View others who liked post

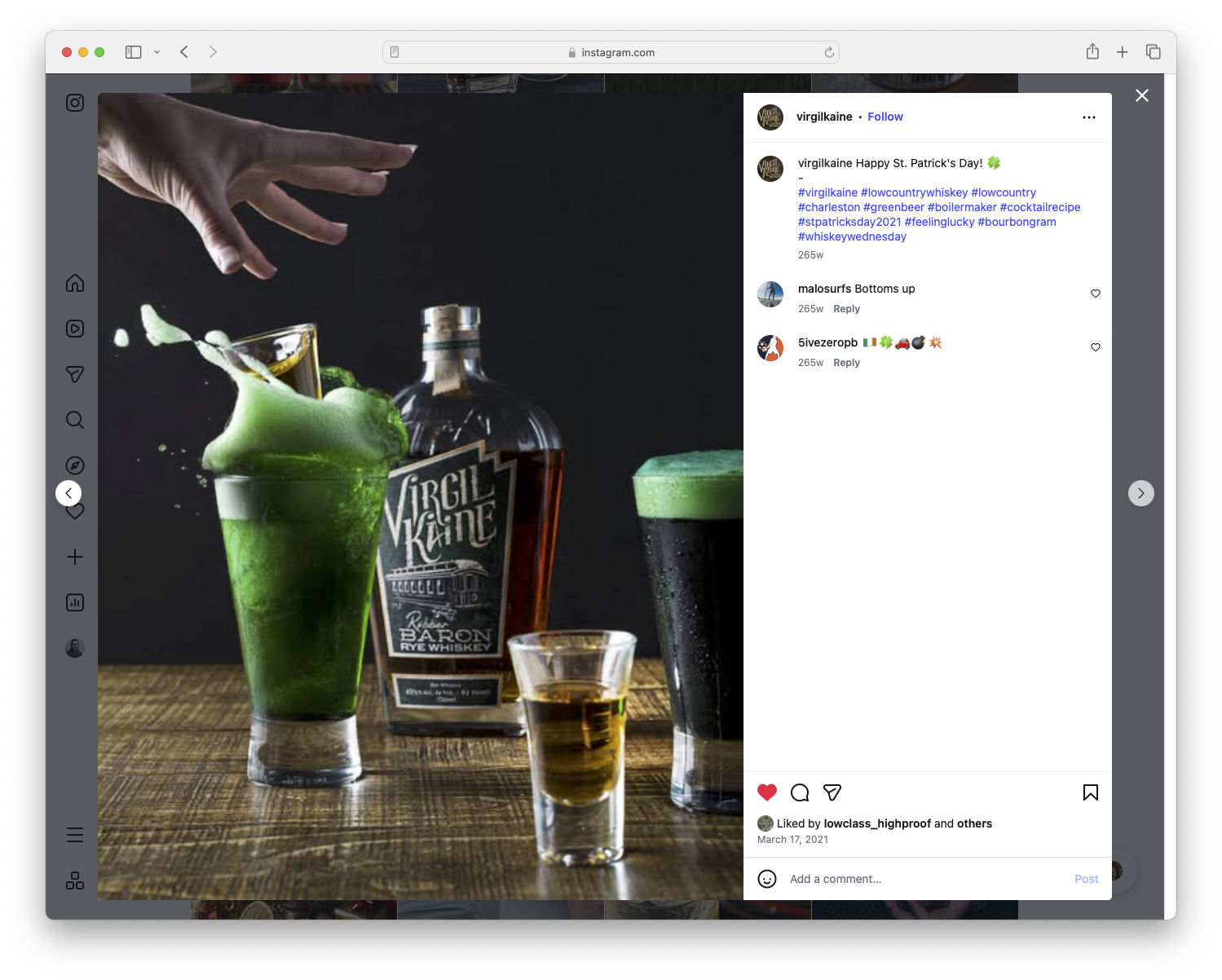coord(974,823)
